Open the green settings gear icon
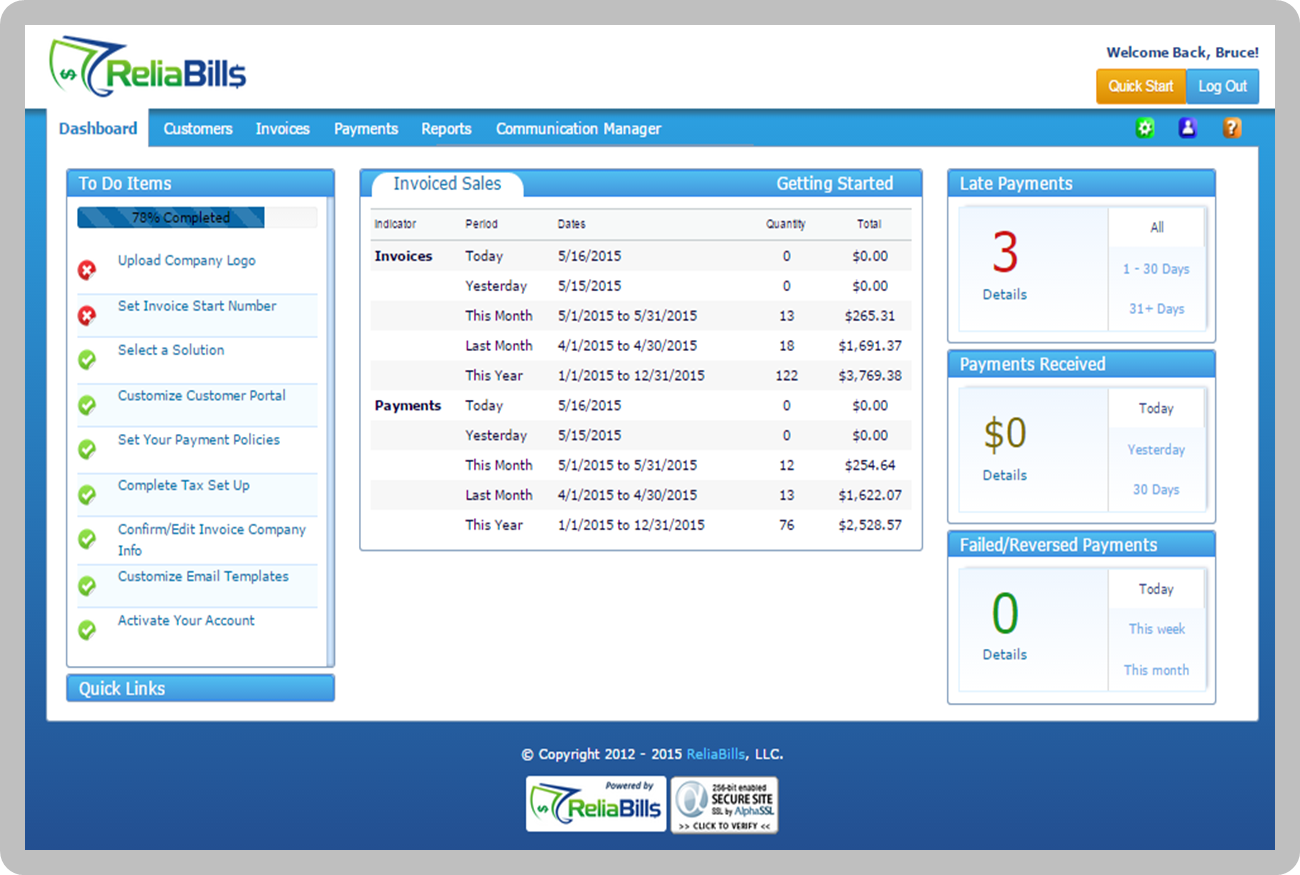Image resolution: width=1300 pixels, height=875 pixels. coord(1145,128)
